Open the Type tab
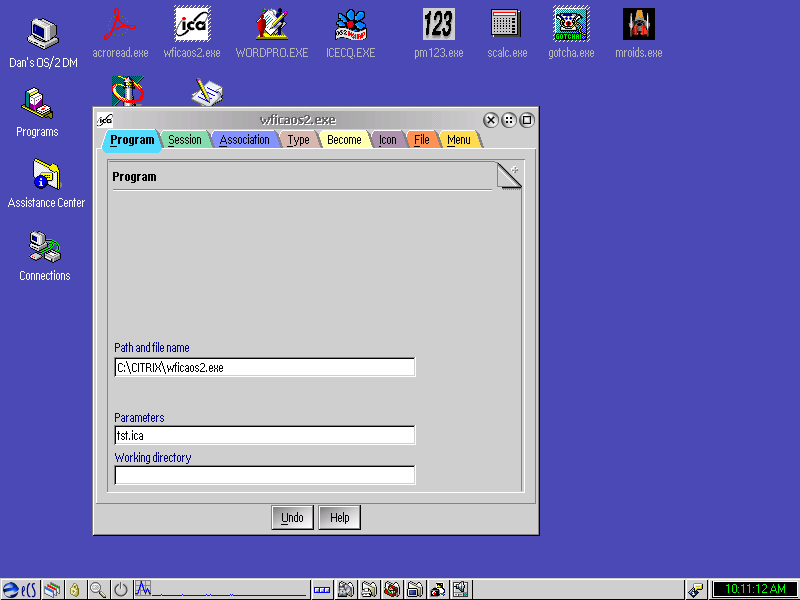The height and width of the screenshot is (600, 800). pos(298,140)
